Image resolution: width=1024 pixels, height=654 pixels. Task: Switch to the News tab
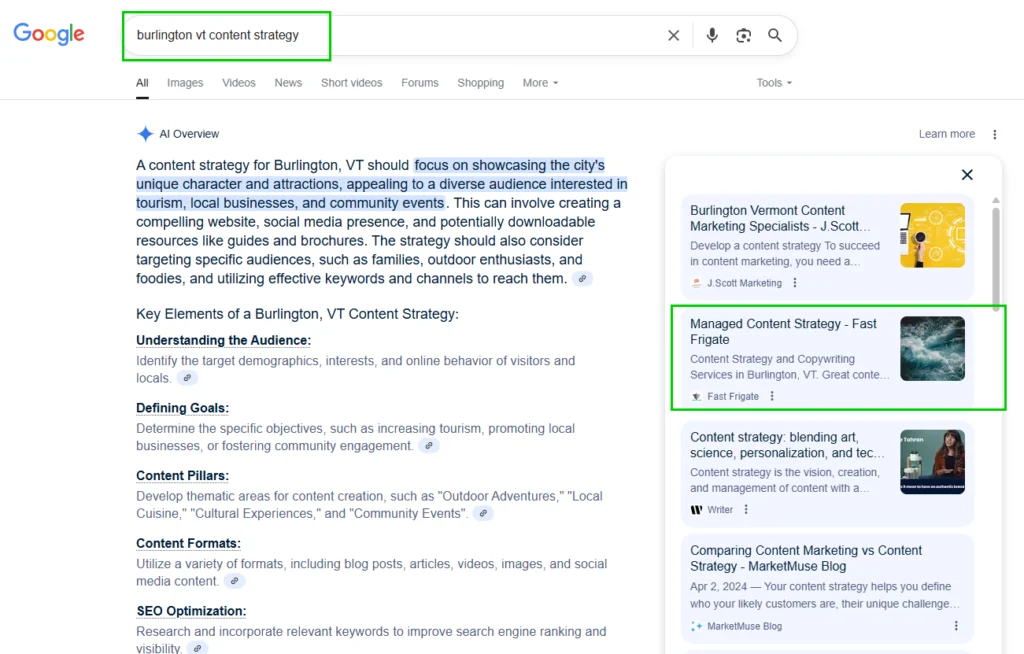pos(288,83)
